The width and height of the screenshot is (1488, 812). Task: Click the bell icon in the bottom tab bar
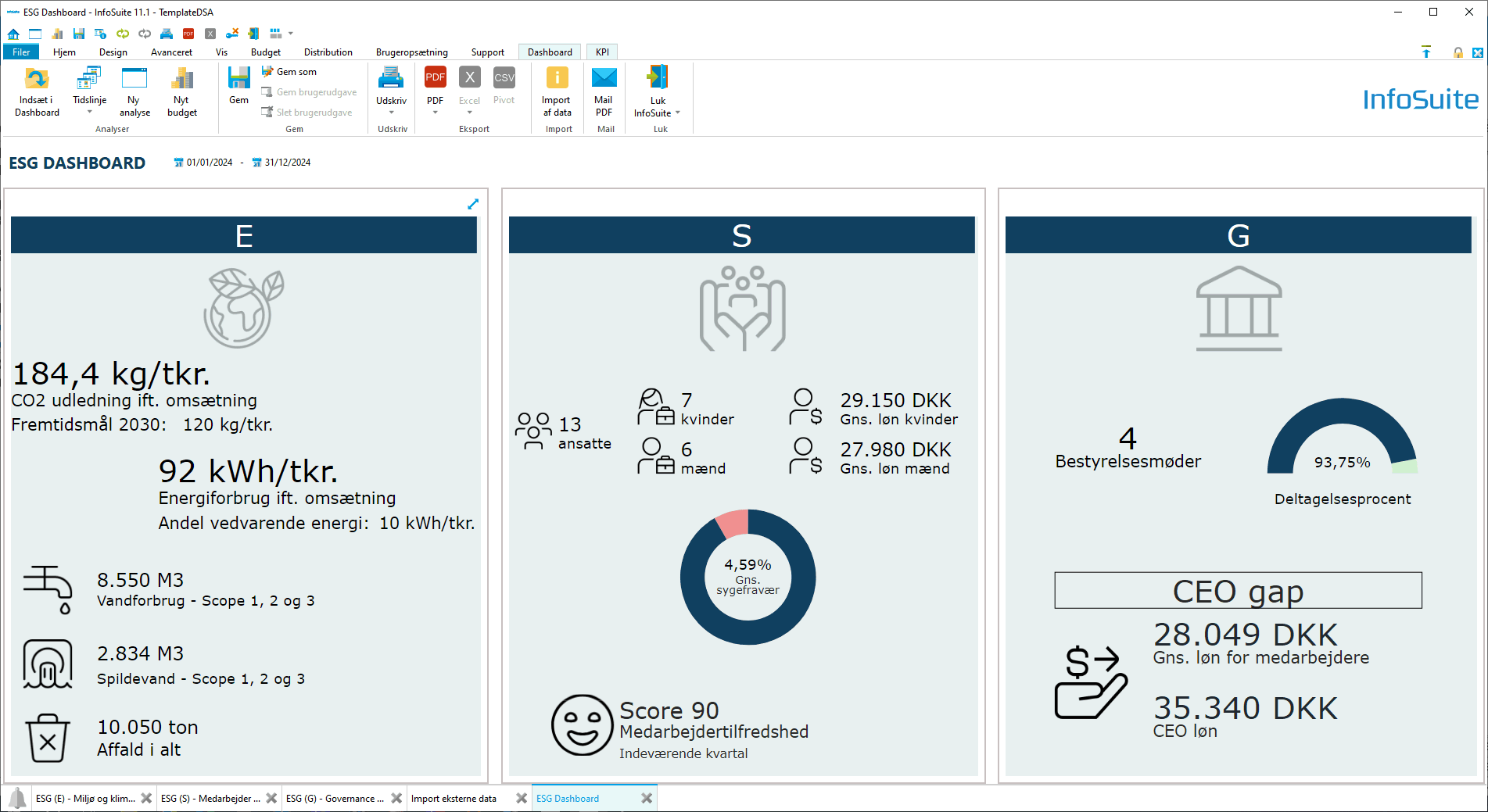click(17, 798)
